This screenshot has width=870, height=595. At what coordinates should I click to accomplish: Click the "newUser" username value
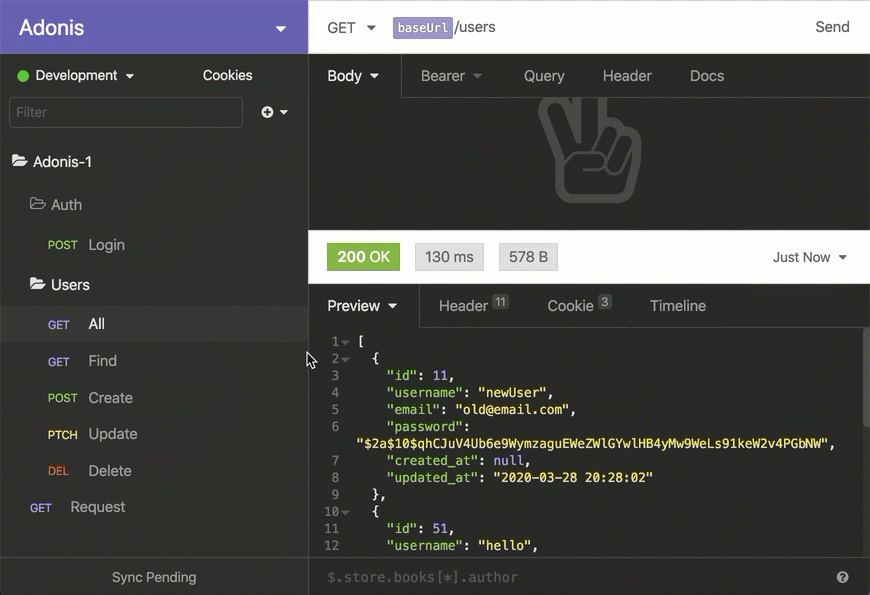pos(512,392)
